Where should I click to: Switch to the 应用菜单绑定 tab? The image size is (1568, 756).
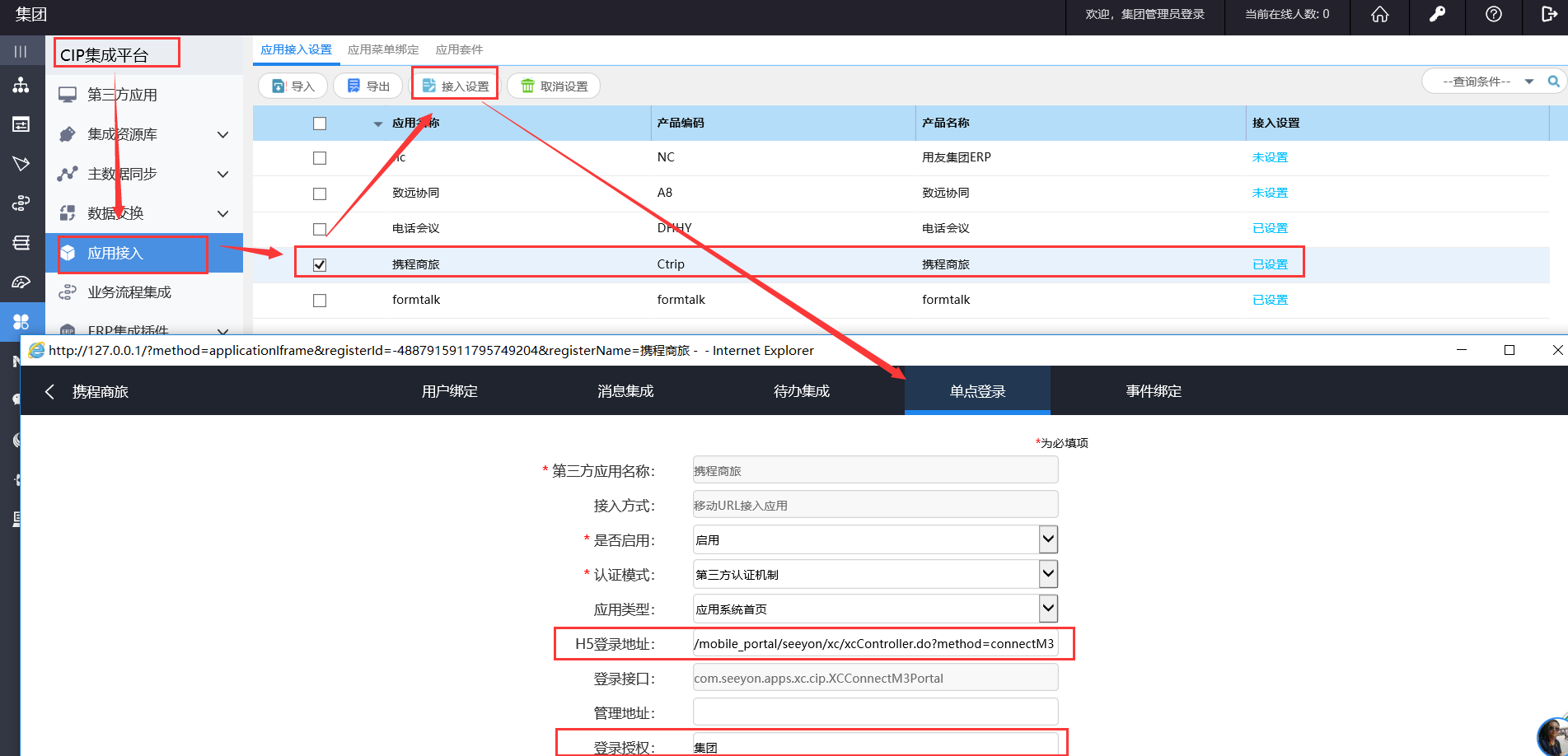point(383,49)
